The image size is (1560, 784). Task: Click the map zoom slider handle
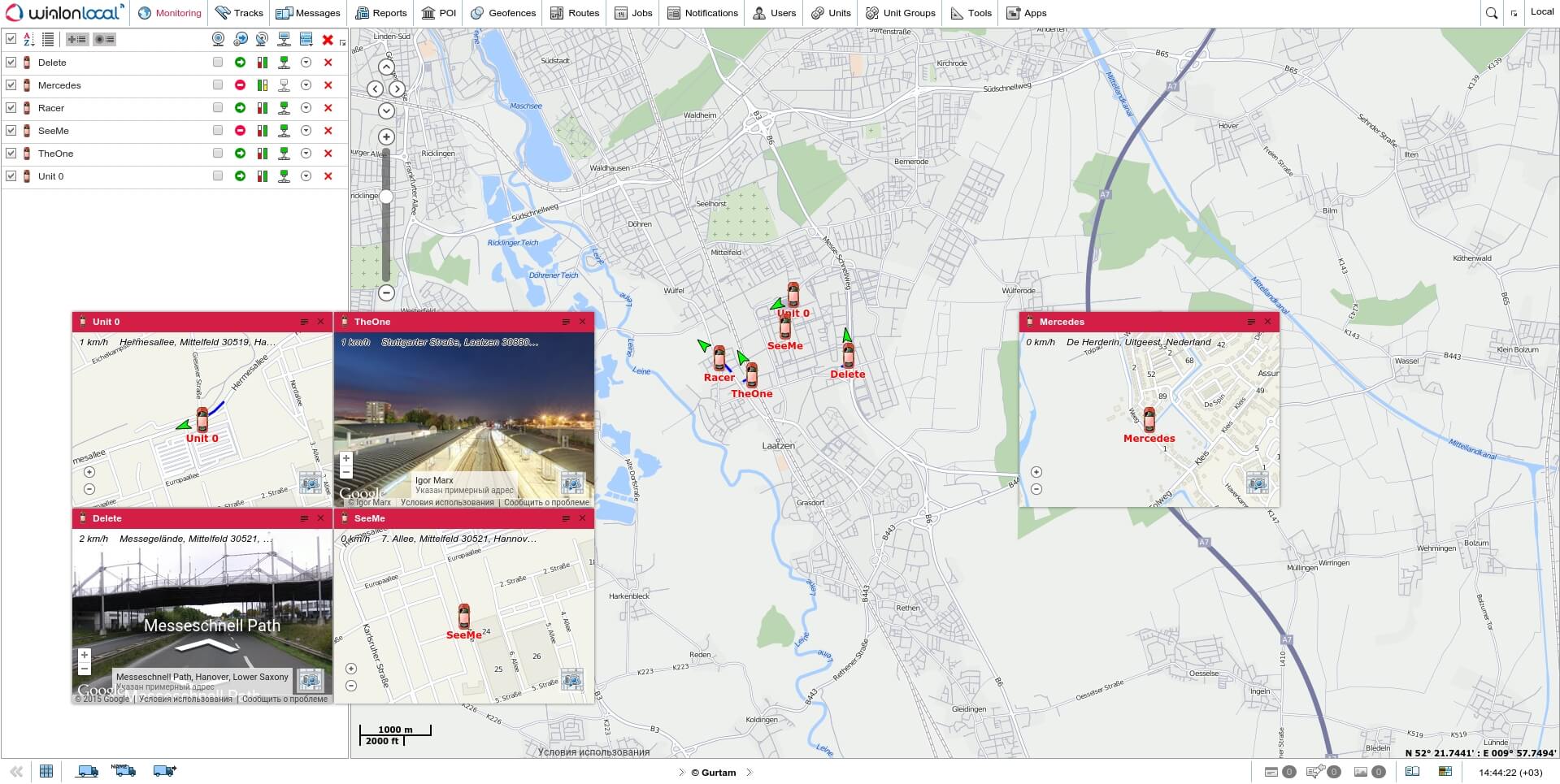(386, 197)
